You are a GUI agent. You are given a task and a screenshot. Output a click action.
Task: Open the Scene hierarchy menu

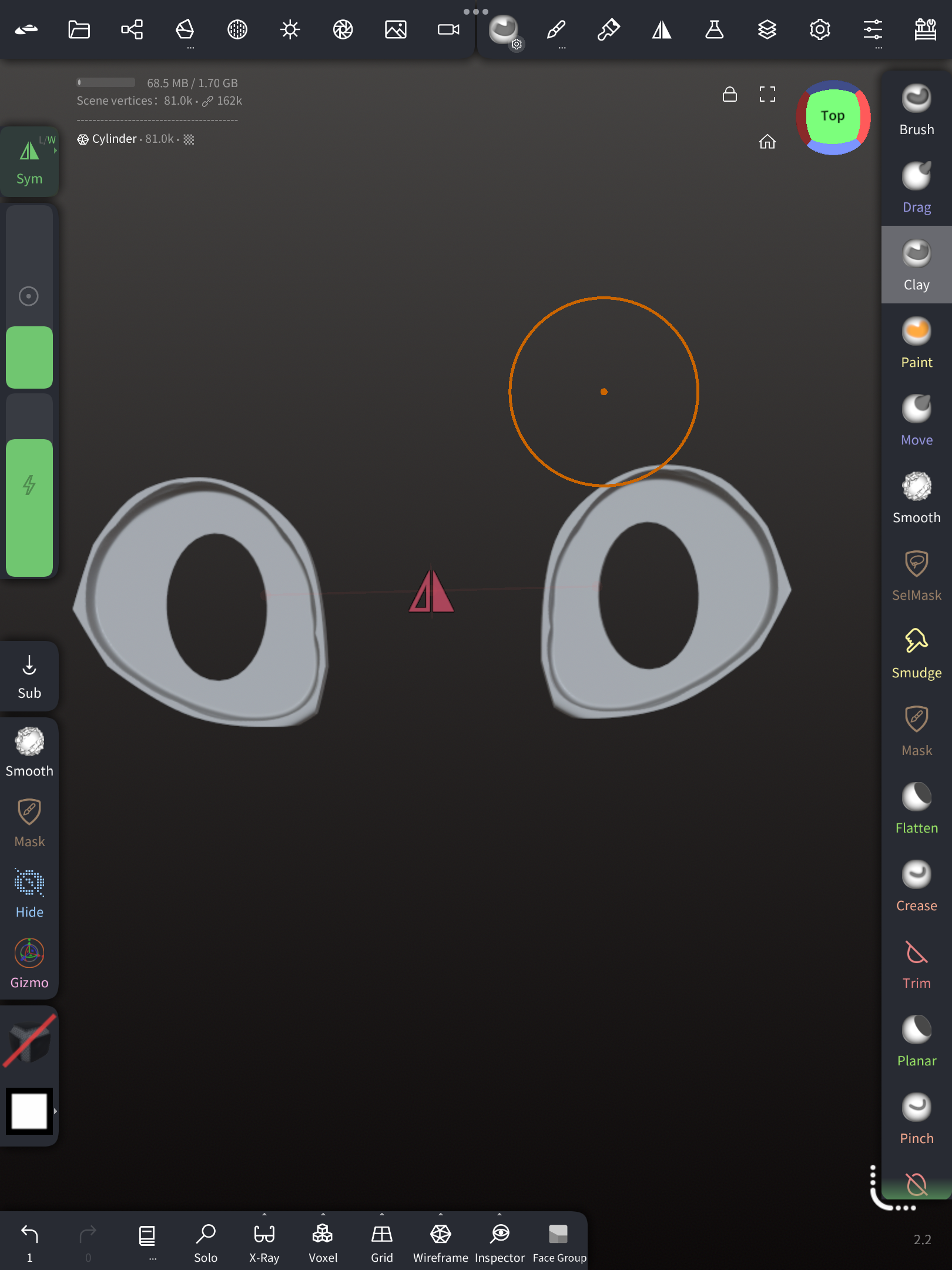pyautogui.click(x=132, y=29)
